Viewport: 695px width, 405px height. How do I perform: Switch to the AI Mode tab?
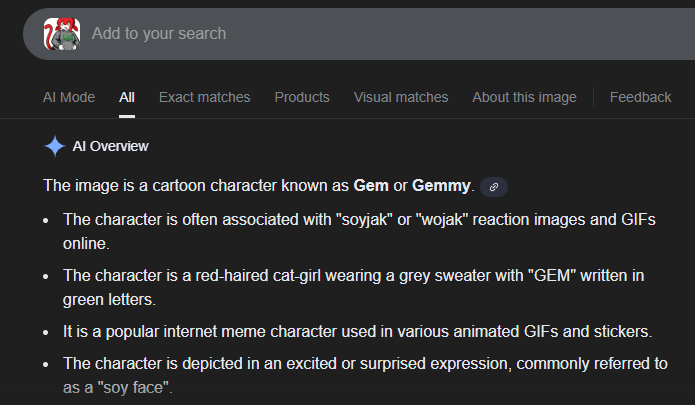point(69,97)
